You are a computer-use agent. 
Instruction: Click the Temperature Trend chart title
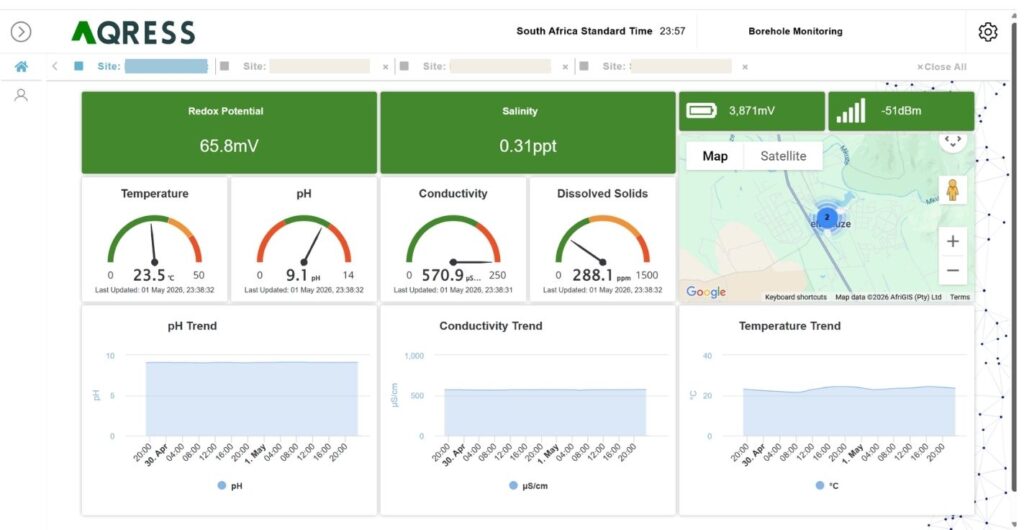790,326
